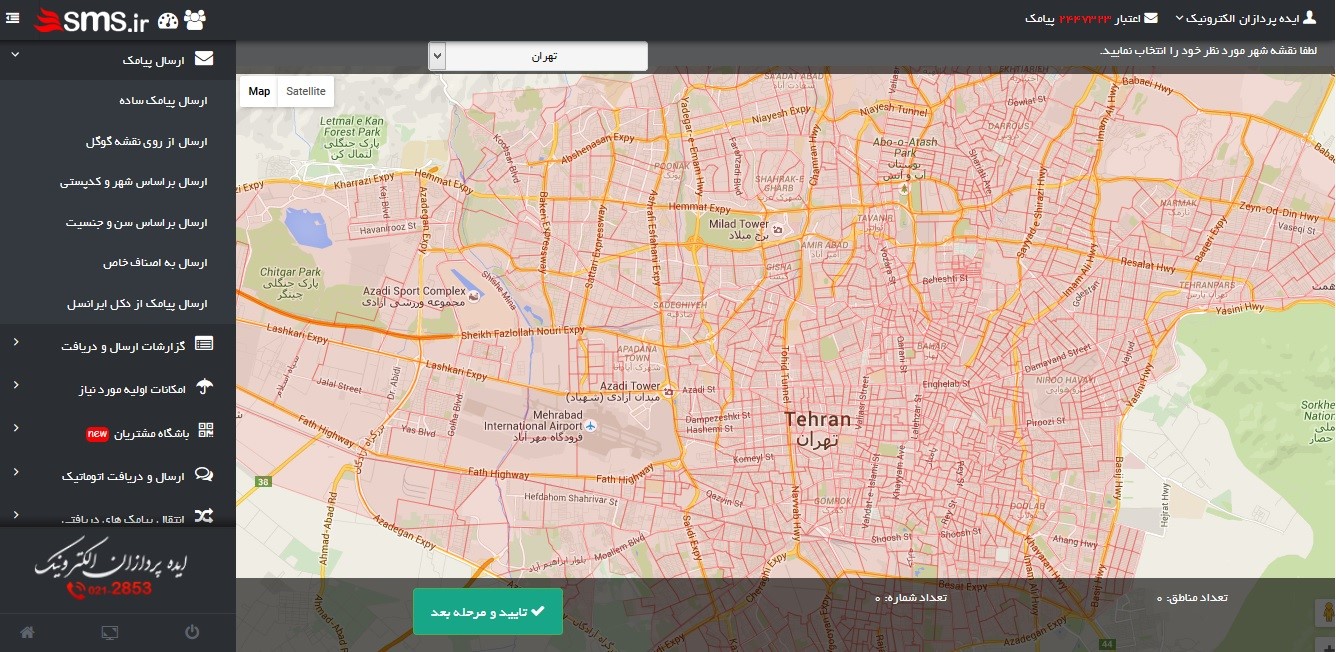The image size is (1336, 652).
Task: Log out using the power icon
Action: (192, 632)
